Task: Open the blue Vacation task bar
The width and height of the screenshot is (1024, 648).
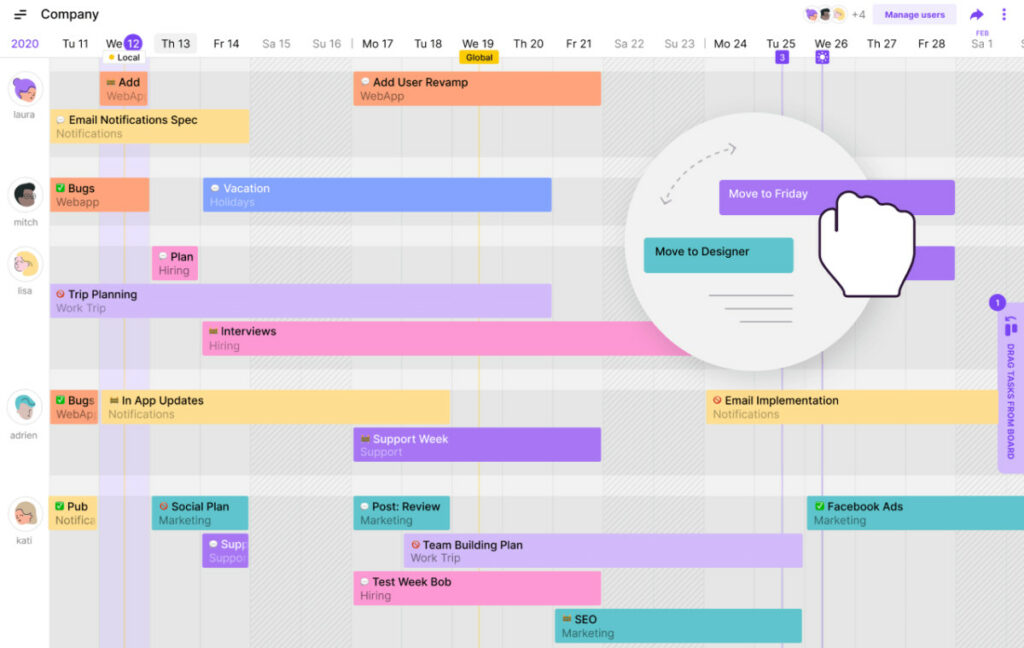Action: [377, 195]
